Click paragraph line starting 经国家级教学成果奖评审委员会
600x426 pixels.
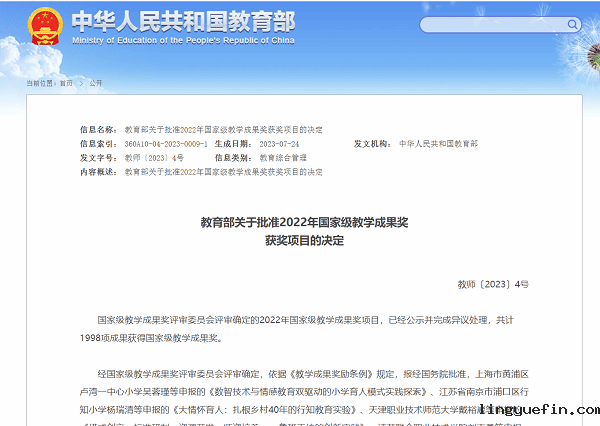tap(313, 374)
